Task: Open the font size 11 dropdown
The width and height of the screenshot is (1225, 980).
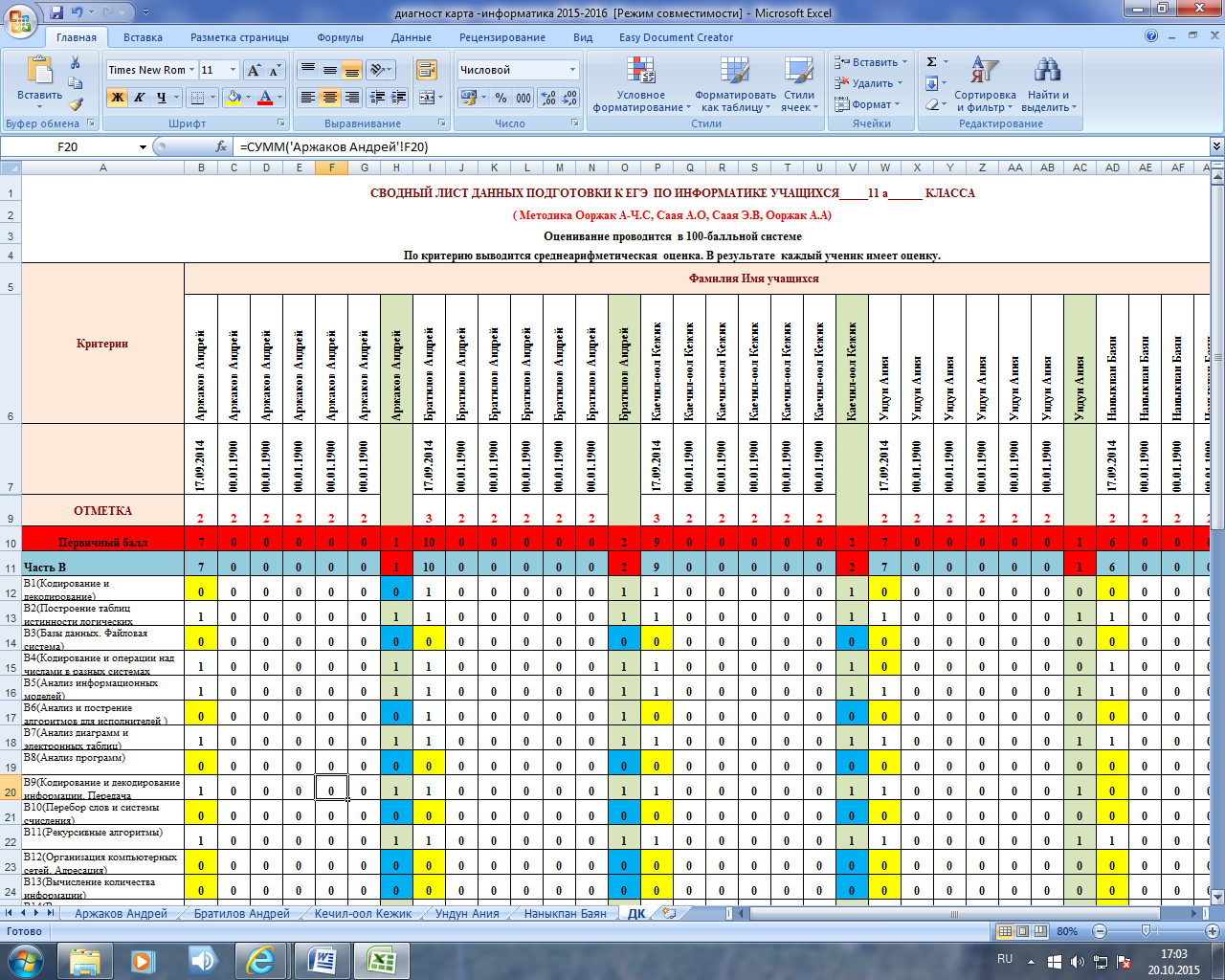Action: pos(233,70)
